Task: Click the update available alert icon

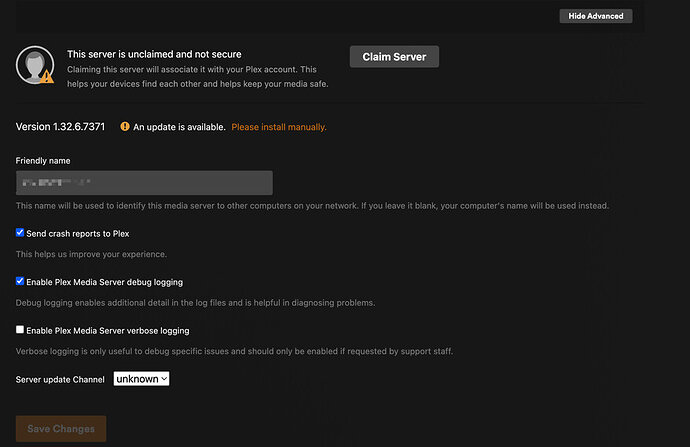Action: tap(125, 127)
